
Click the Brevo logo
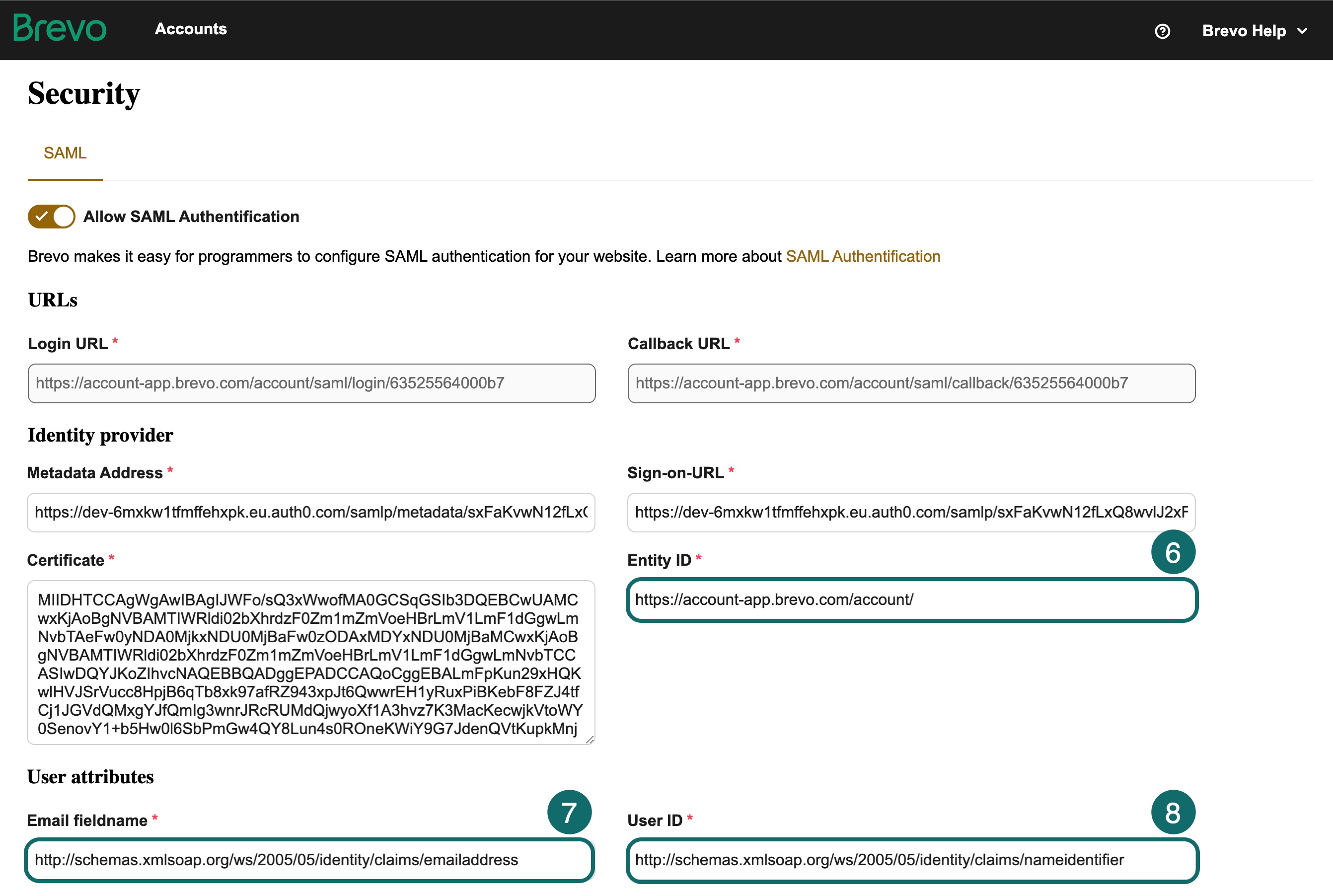pyautogui.click(x=60, y=28)
